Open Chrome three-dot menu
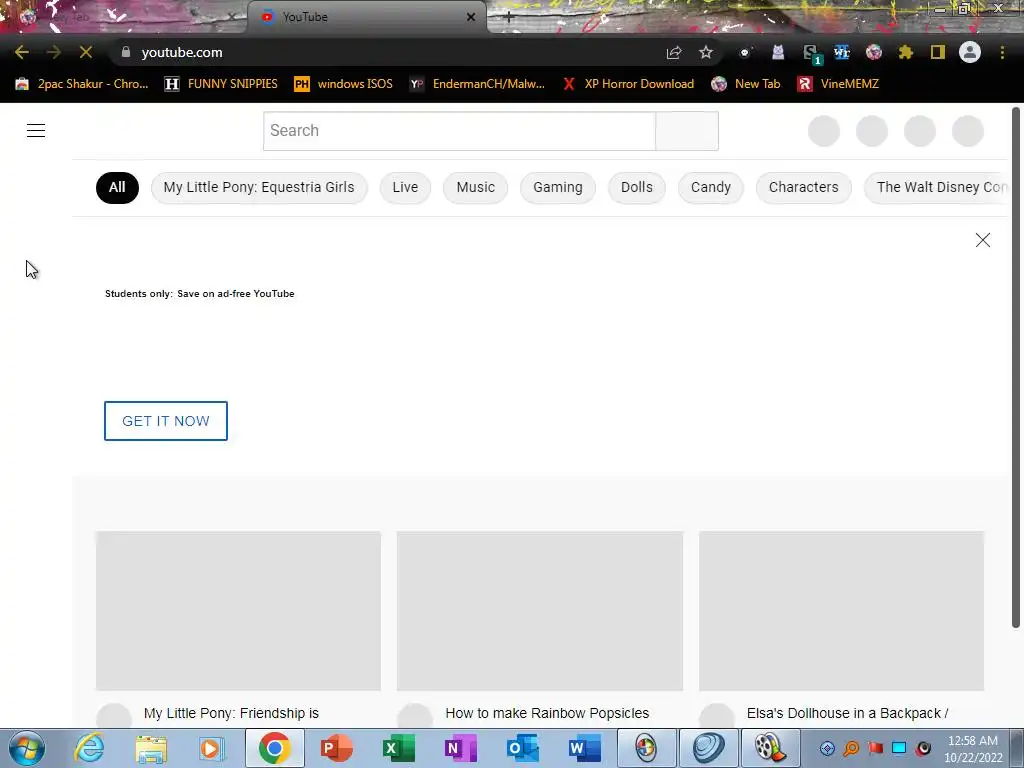This screenshot has height=768, width=1024. click(1002, 52)
